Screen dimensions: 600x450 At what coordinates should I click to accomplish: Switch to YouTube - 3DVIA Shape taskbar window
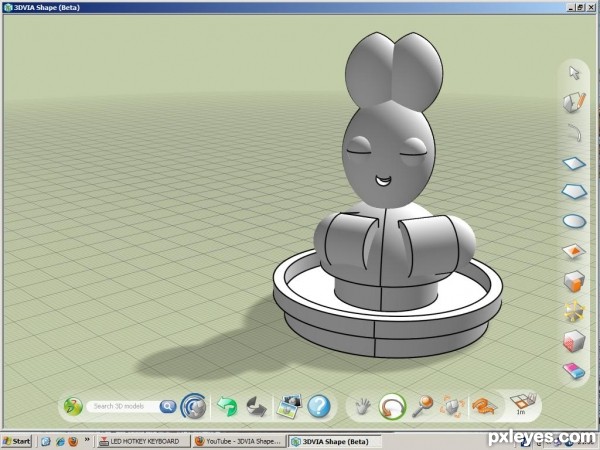tap(239, 441)
